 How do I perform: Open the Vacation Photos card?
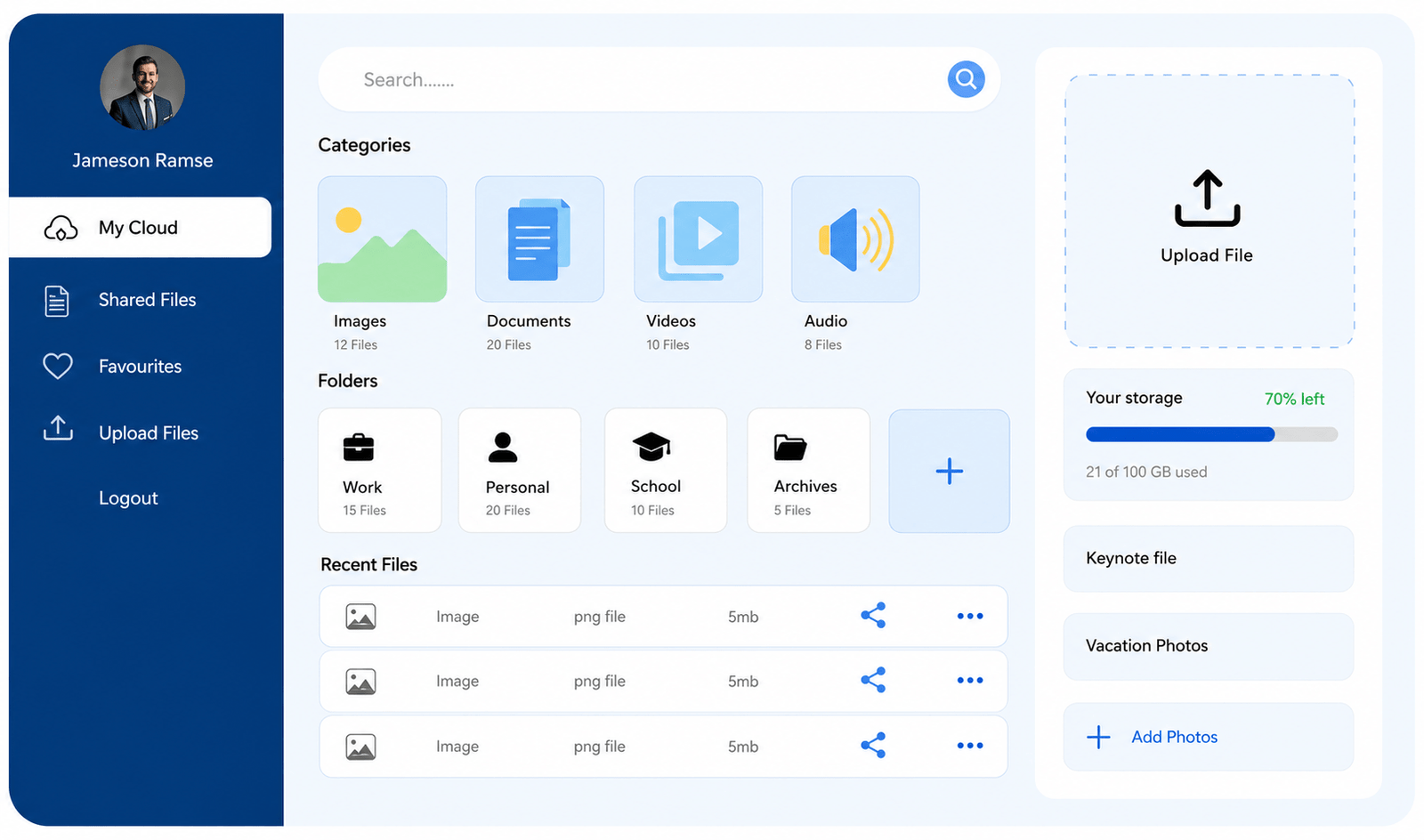pyautogui.click(x=1209, y=647)
